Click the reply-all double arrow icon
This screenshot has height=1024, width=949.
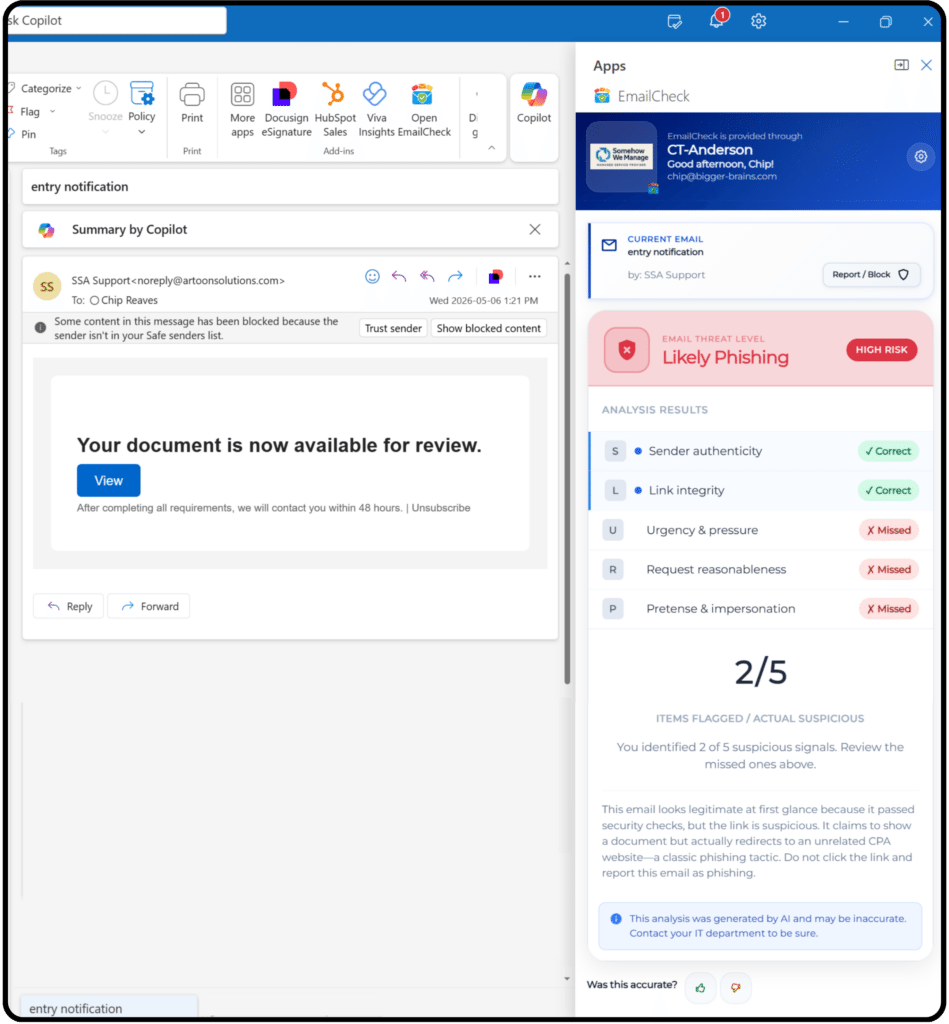(427, 276)
